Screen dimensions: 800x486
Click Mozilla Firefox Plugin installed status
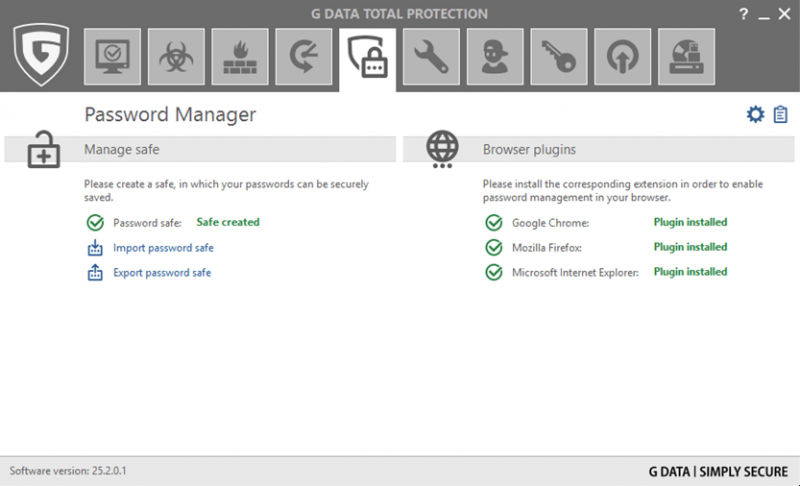(690, 247)
